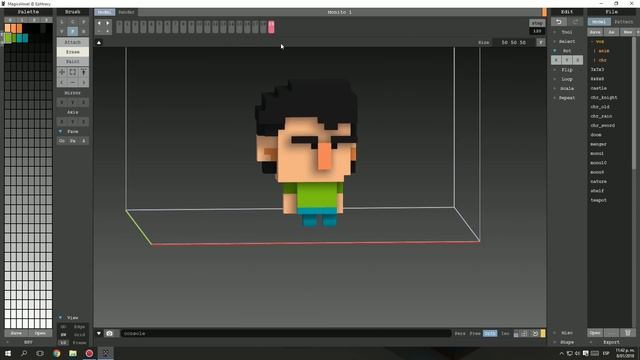Switch camera to Pers mode
This screenshot has height=360, width=640.
460,333
